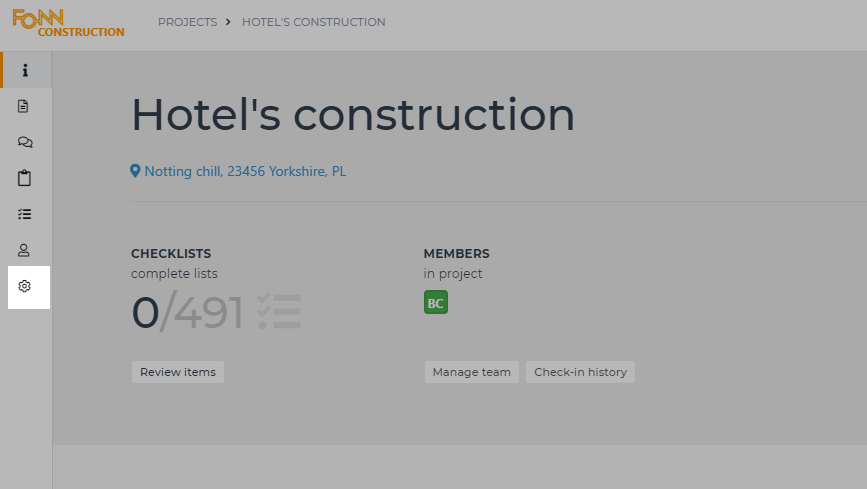Click the breadcrumb chevron separator
This screenshot has height=489, width=867.
click(x=229, y=22)
